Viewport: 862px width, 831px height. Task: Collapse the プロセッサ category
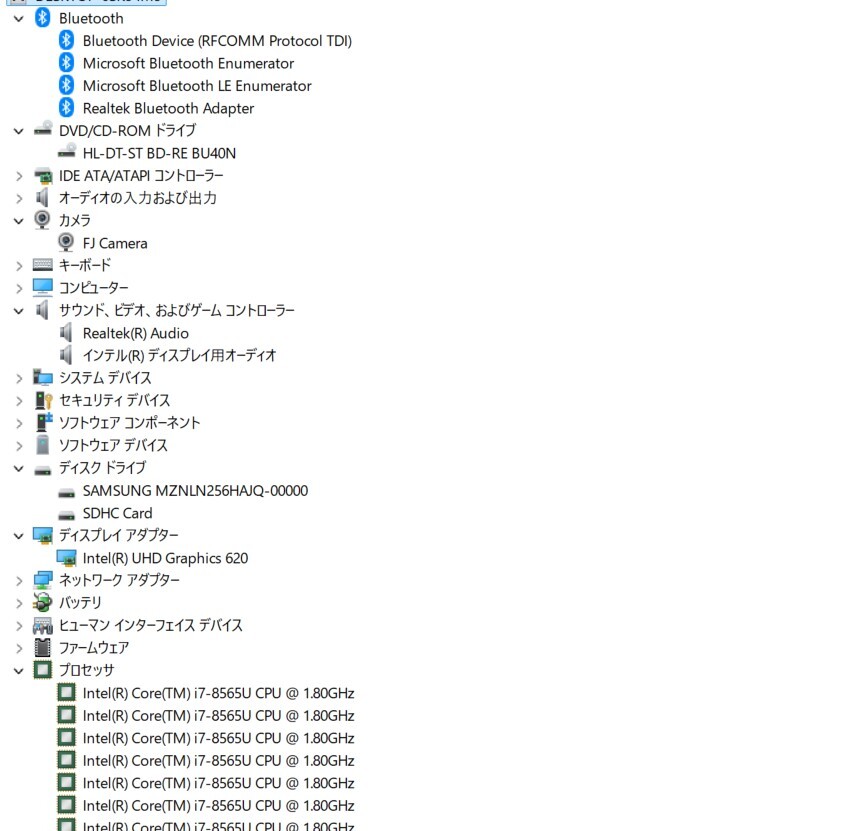pos(19,671)
